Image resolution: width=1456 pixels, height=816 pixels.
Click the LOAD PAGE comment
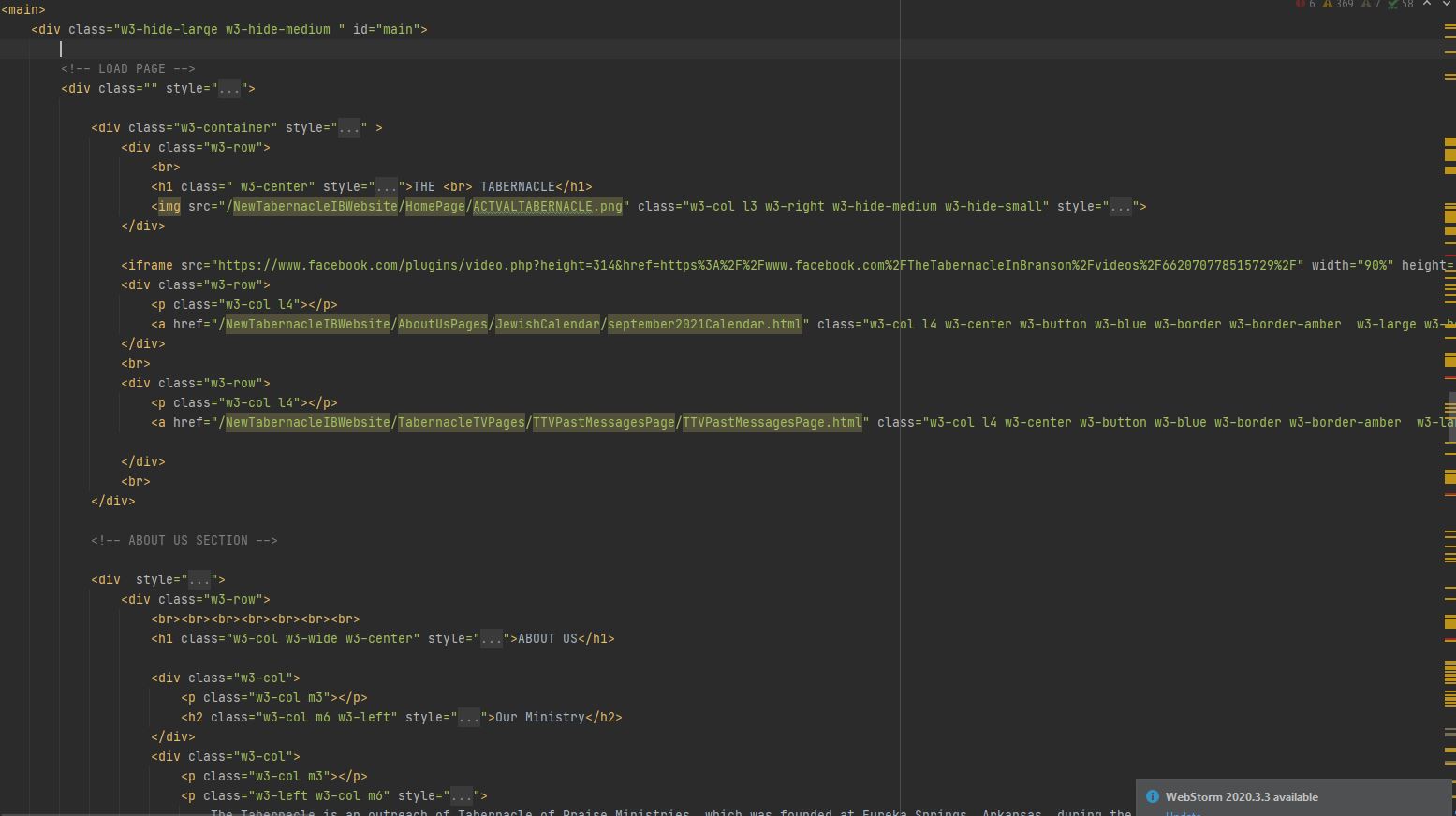point(128,69)
